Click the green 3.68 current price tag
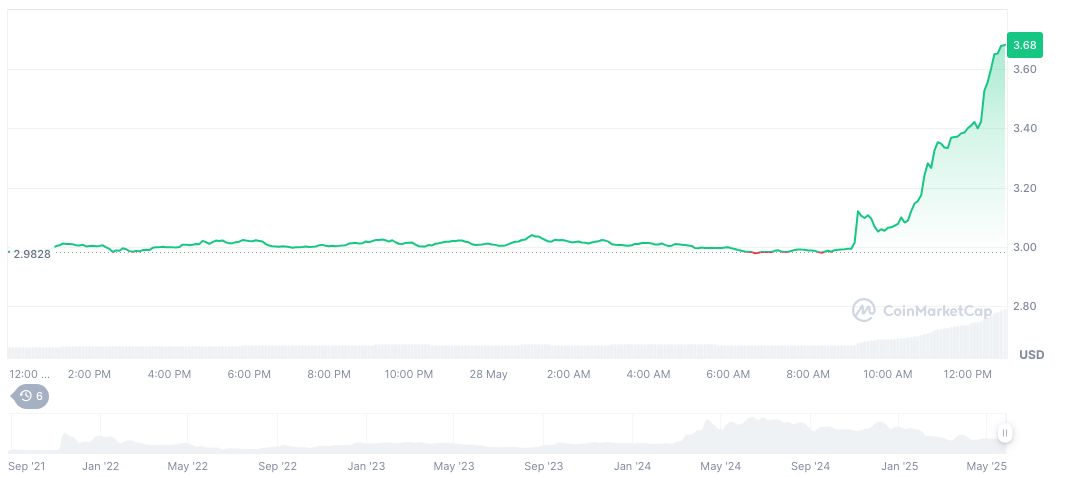Viewport: 1072px width, 477px height. tap(1024, 45)
